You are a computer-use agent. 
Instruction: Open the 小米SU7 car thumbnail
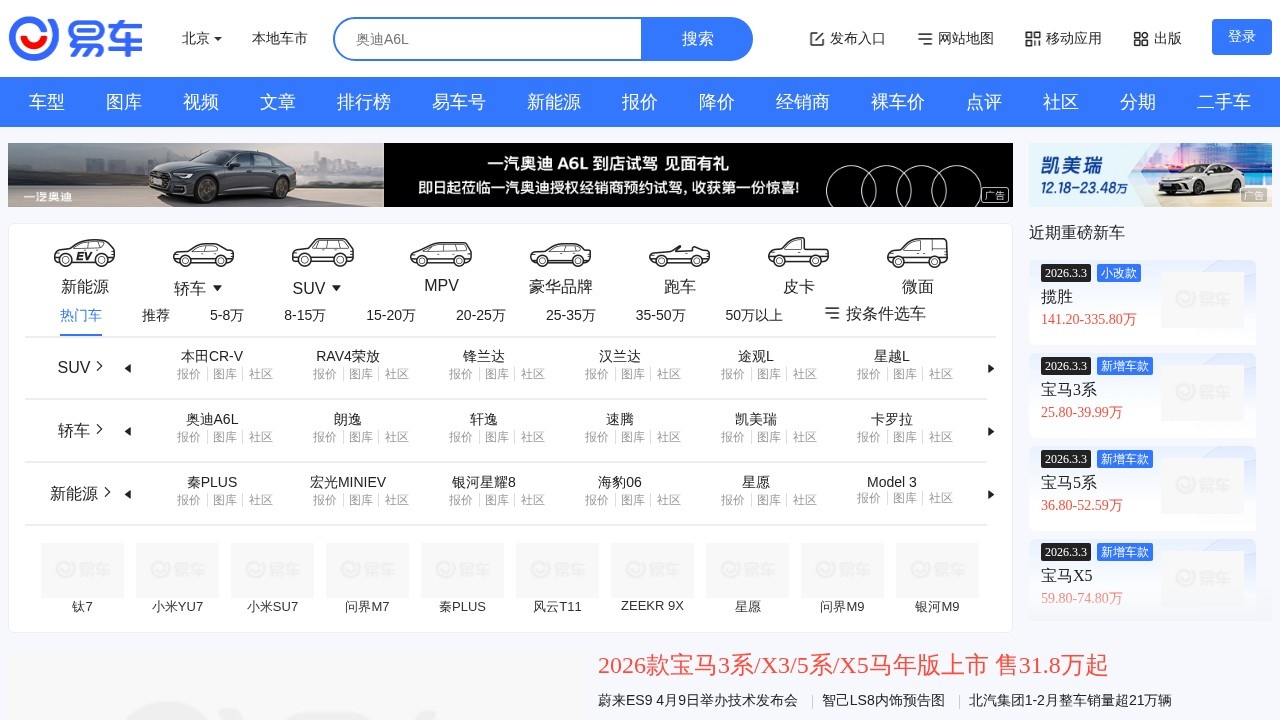point(272,570)
